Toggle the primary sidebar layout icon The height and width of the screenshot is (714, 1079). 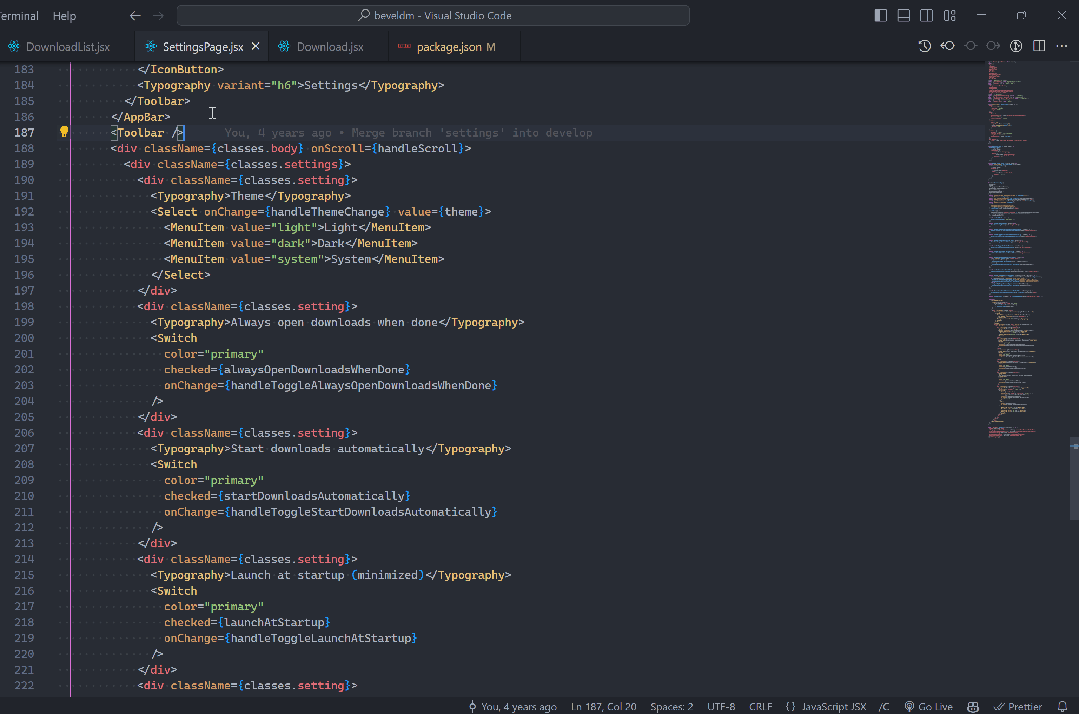coord(880,16)
